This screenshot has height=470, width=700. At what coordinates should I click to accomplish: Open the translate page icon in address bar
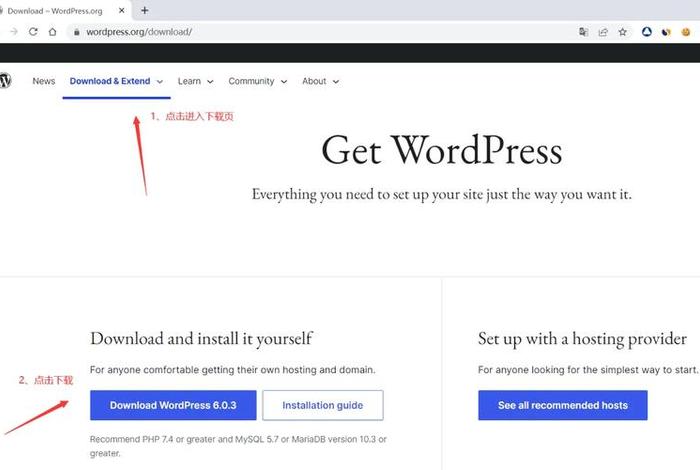tap(583, 32)
